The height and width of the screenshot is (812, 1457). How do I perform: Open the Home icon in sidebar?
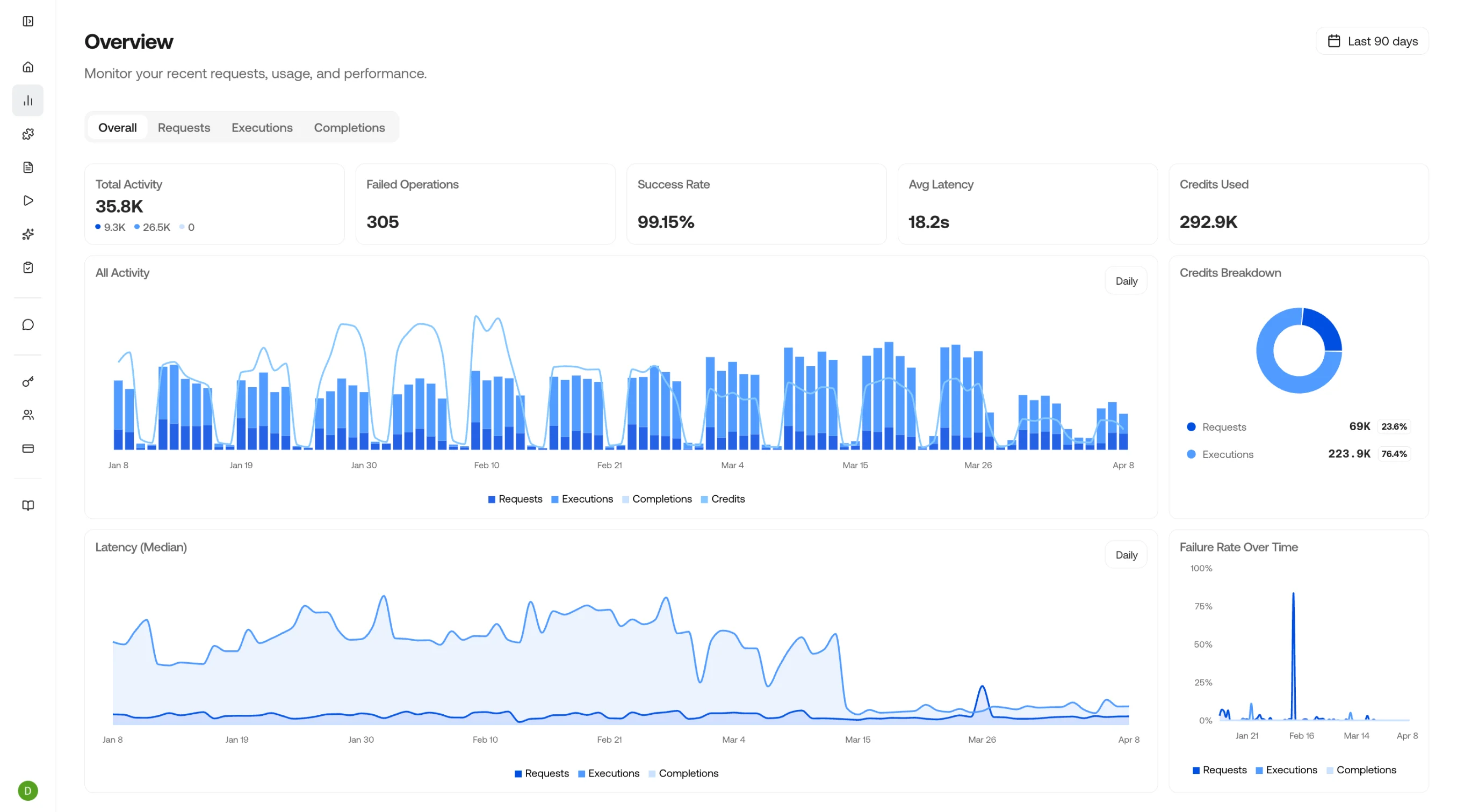point(28,67)
